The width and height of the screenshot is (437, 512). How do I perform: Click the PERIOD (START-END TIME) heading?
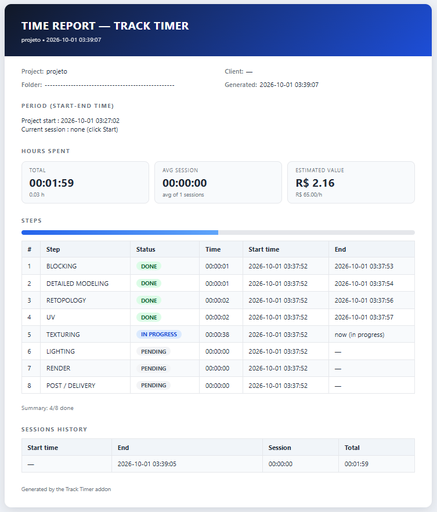pyautogui.click(x=68, y=106)
